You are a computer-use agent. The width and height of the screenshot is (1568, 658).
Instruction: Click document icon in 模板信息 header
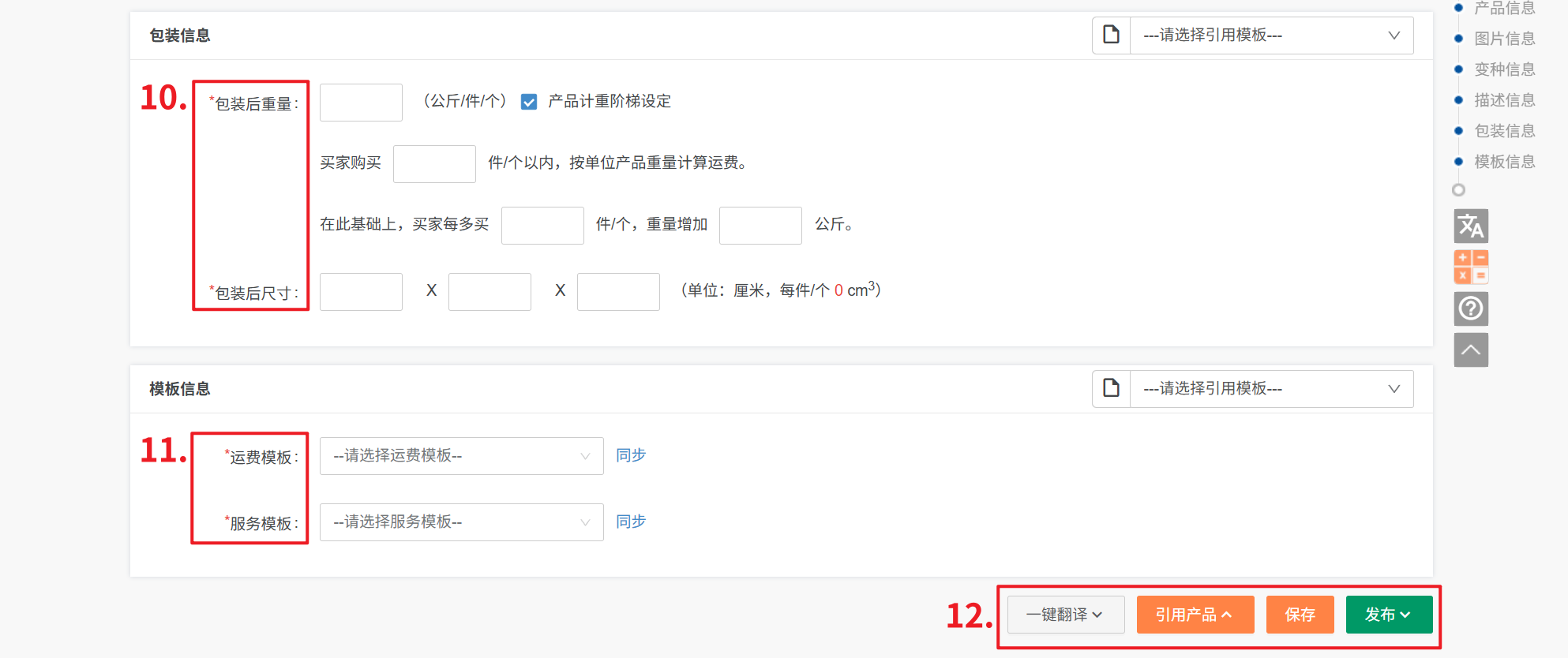[1111, 389]
